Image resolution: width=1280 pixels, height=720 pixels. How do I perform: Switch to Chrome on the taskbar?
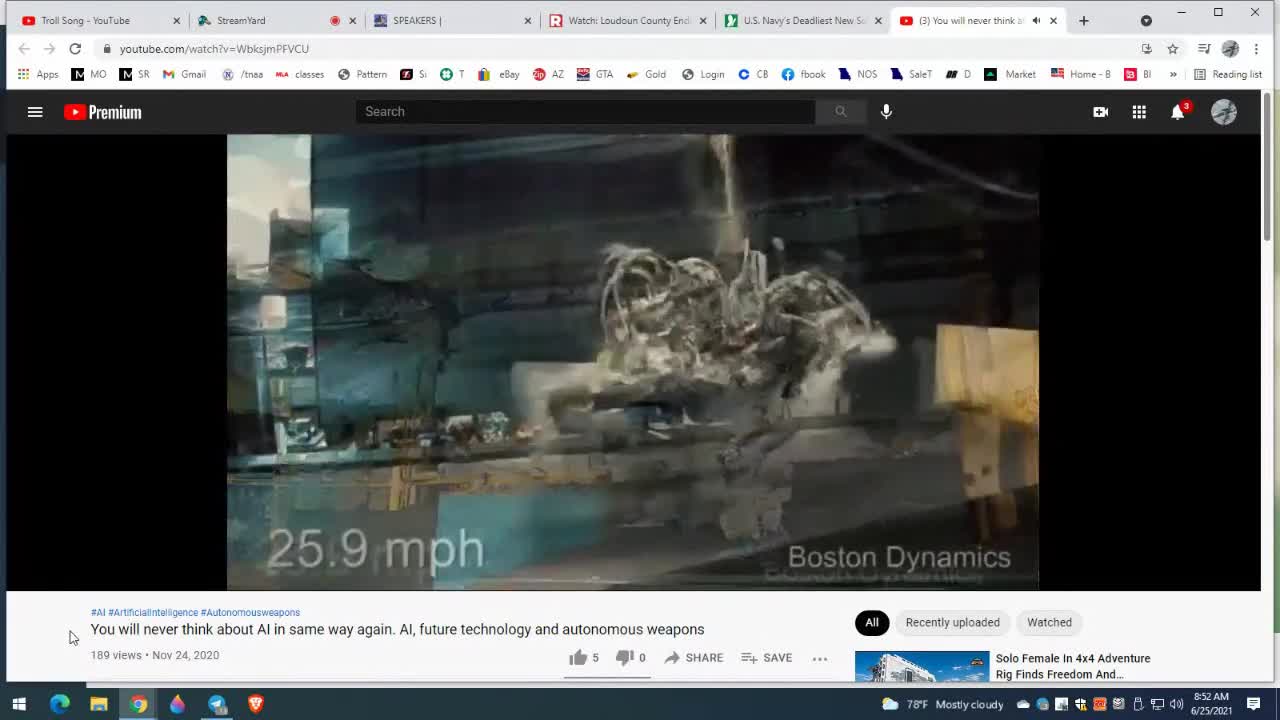pyautogui.click(x=138, y=704)
